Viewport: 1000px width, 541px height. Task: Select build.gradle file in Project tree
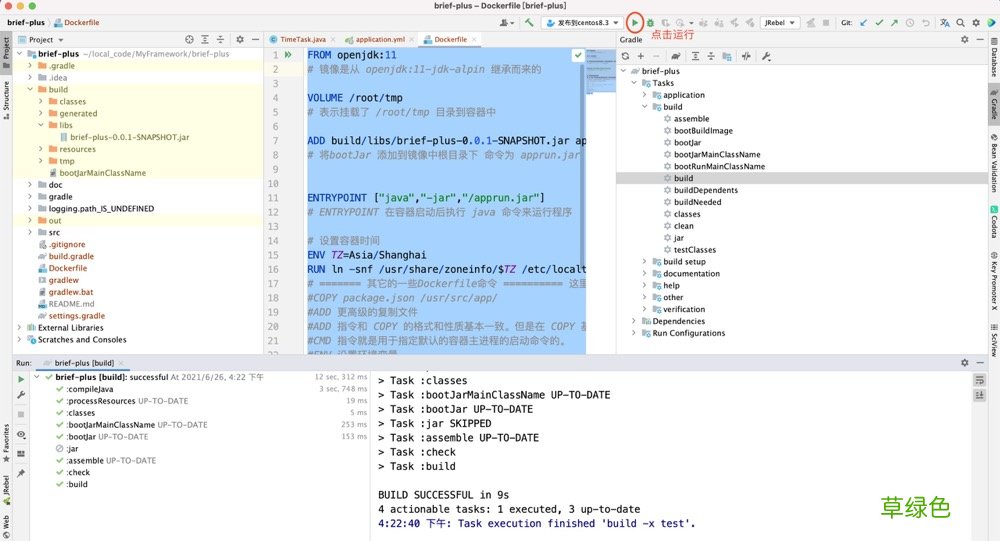click(x=71, y=256)
